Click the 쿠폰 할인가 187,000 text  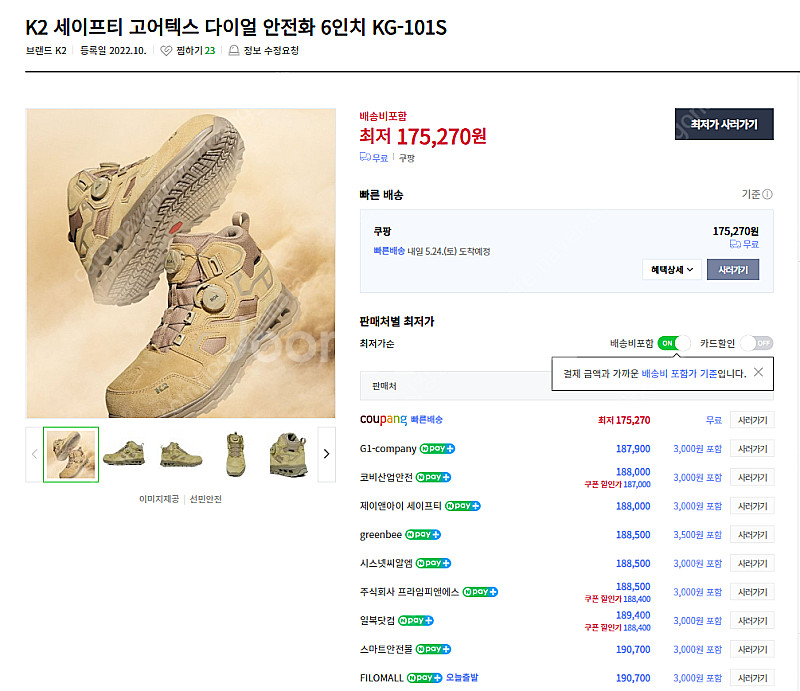[617, 484]
